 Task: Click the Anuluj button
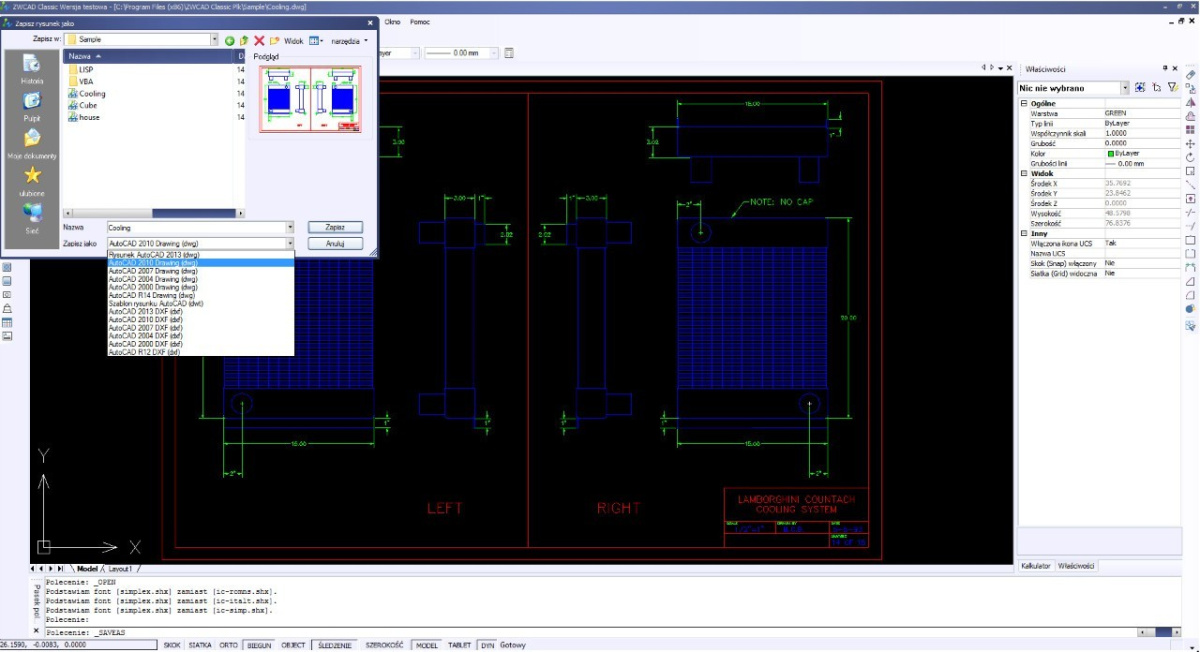click(335, 243)
